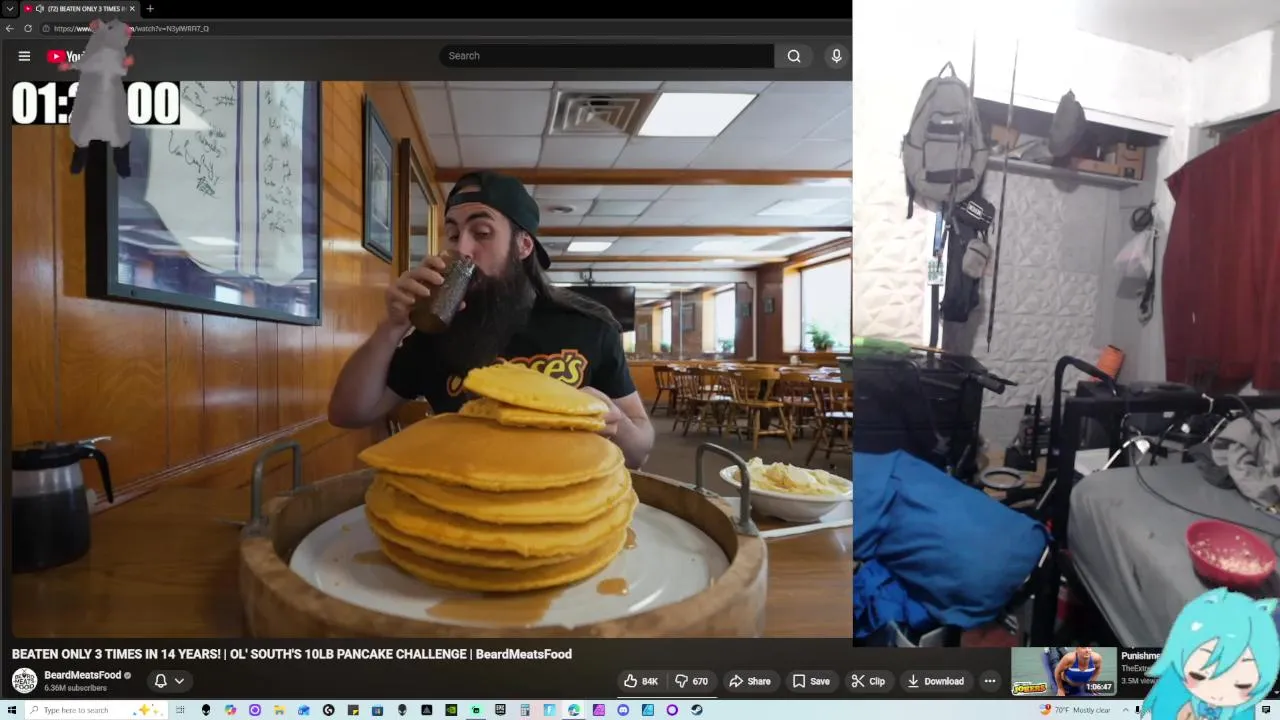This screenshot has height=720, width=1280.
Task: Click the magnifier search button
Action: [794, 56]
